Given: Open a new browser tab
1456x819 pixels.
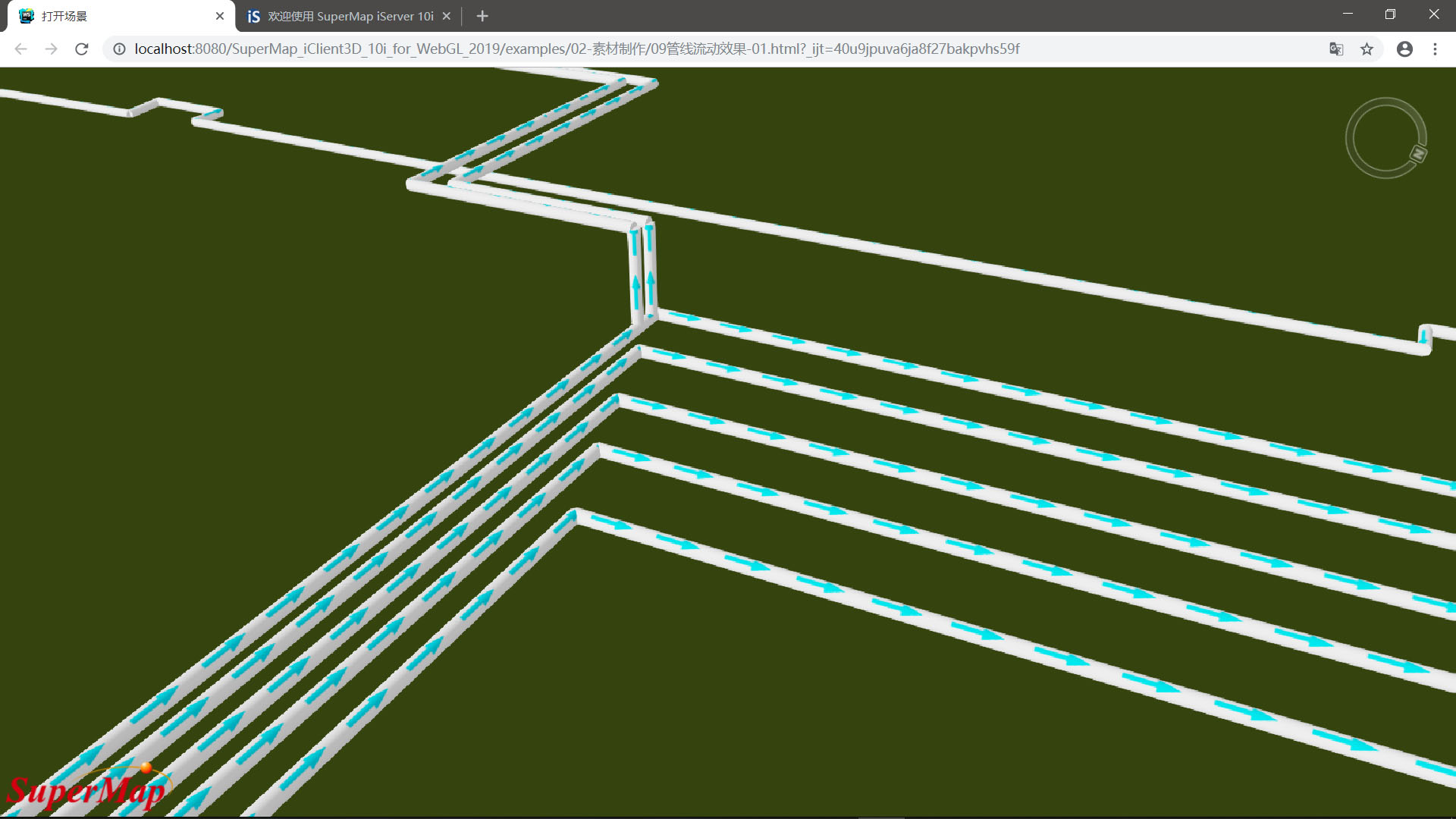Looking at the screenshot, I should coord(482,16).
